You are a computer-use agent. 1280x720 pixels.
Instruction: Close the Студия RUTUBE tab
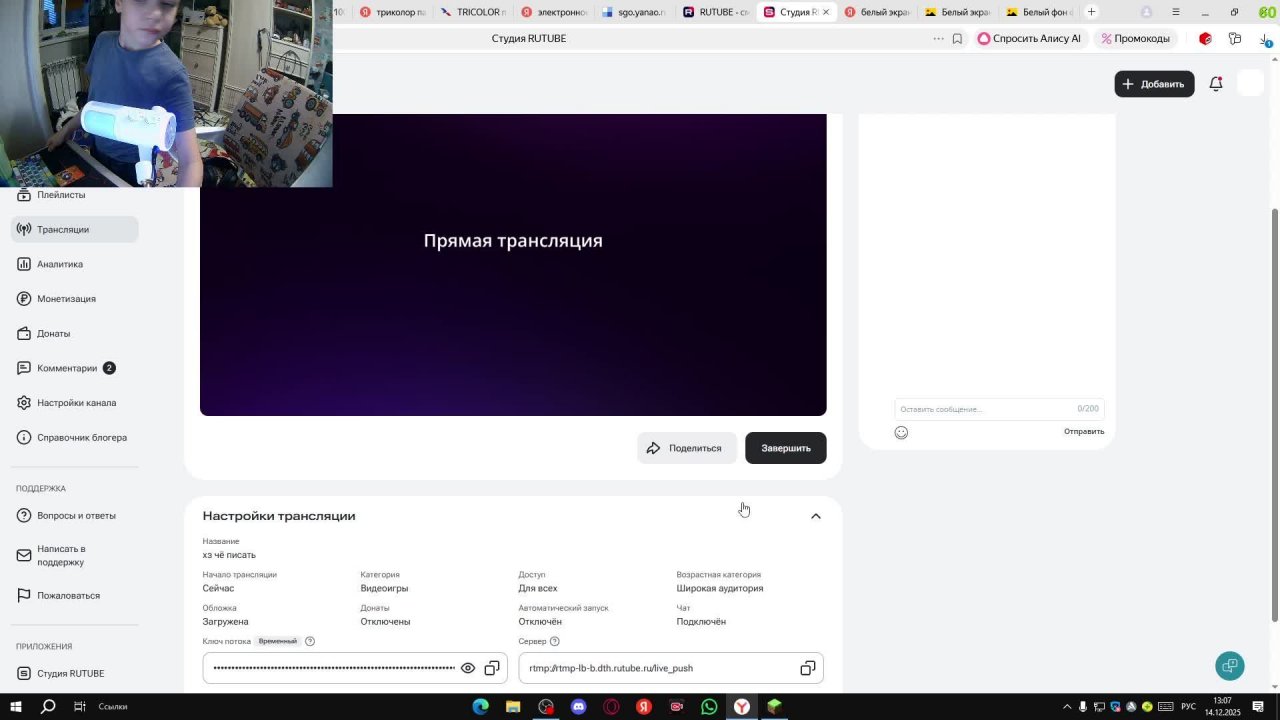tap(826, 12)
